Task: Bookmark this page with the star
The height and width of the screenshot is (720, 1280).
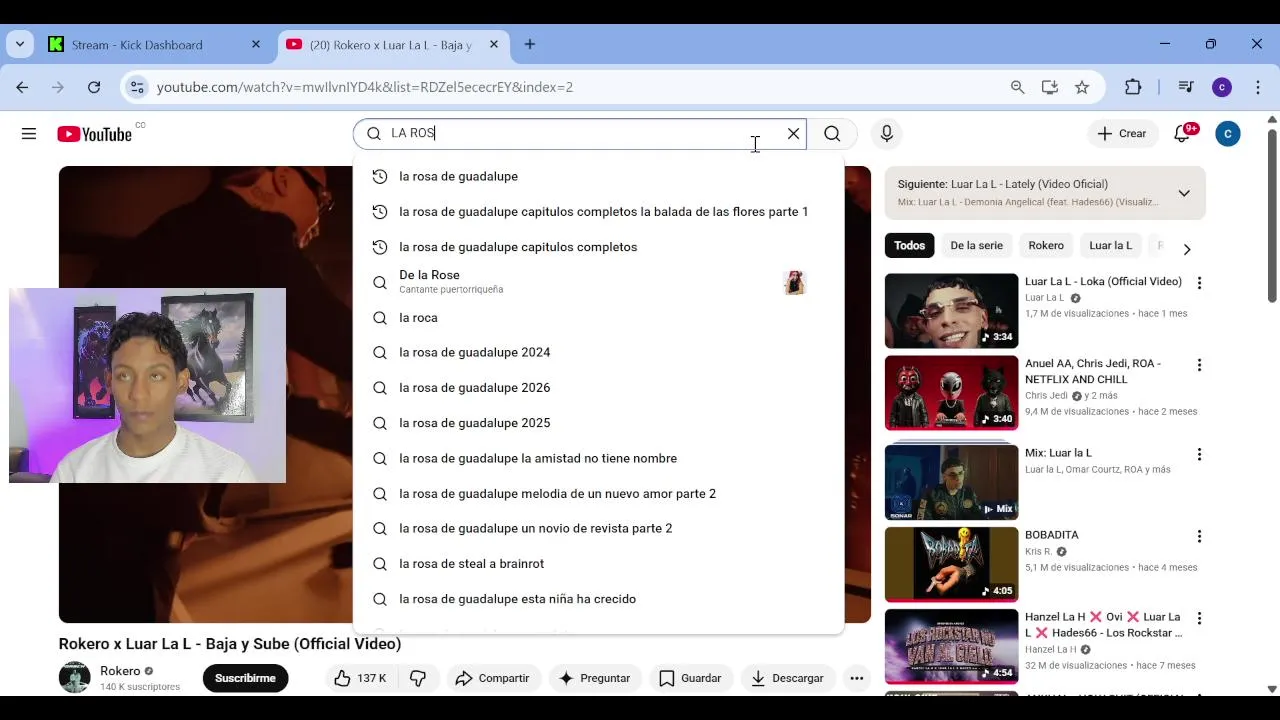Action: [1082, 87]
